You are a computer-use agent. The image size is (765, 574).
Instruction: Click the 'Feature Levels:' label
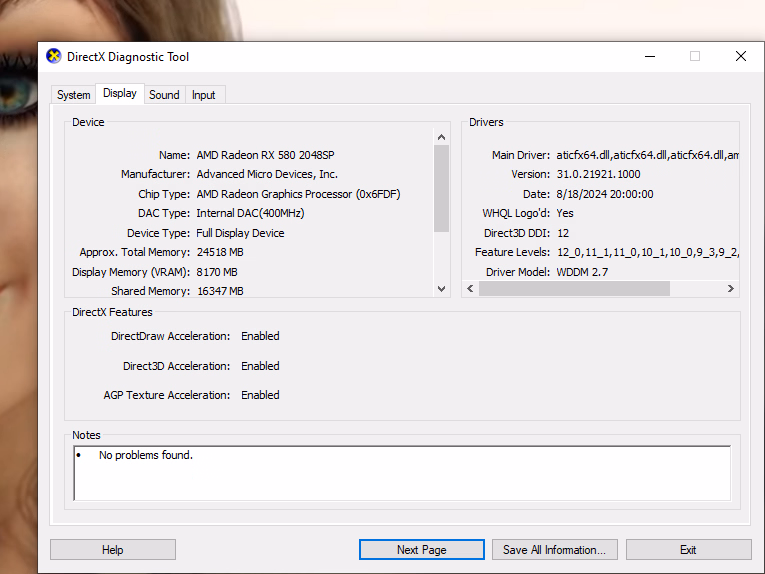click(512, 252)
